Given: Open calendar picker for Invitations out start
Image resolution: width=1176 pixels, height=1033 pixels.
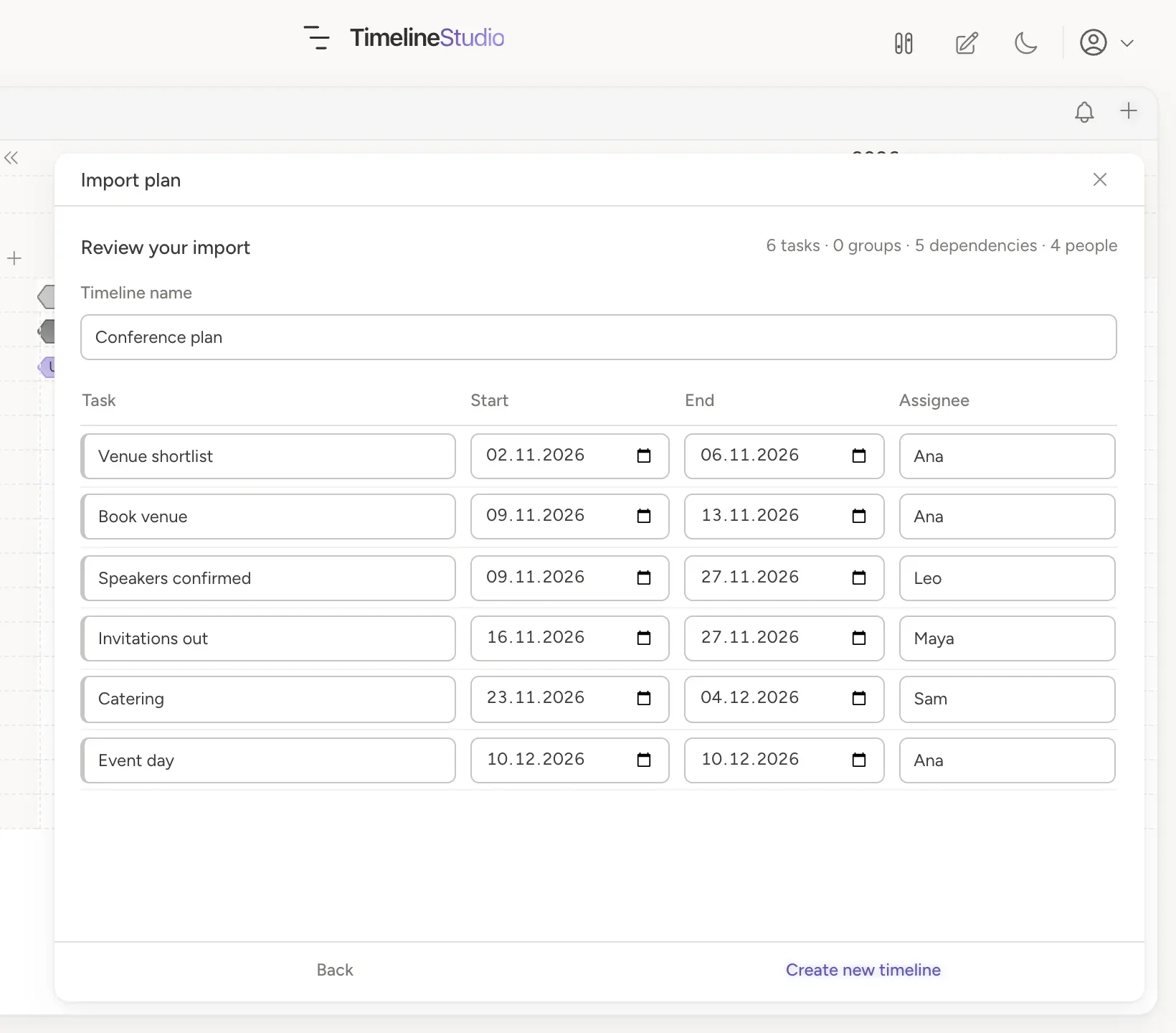Looking at the screenshot, I should tap(644, 638).
